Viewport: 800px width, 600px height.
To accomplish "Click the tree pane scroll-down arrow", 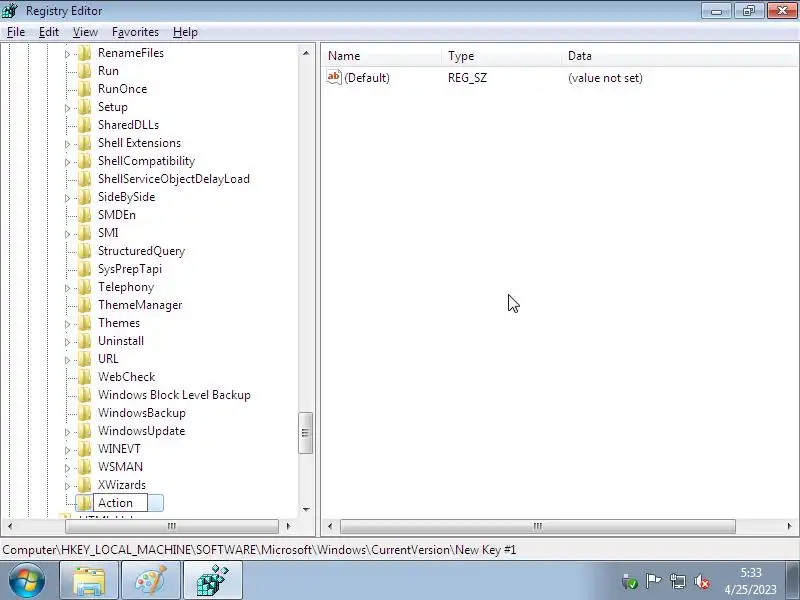I will click(x=306, y=509).
